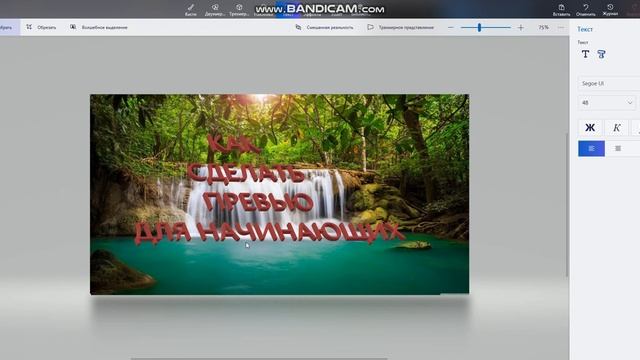Open the more options ellipsis menu
The width and height of the screenshot is (640, 360).
[x=561, y=27]
